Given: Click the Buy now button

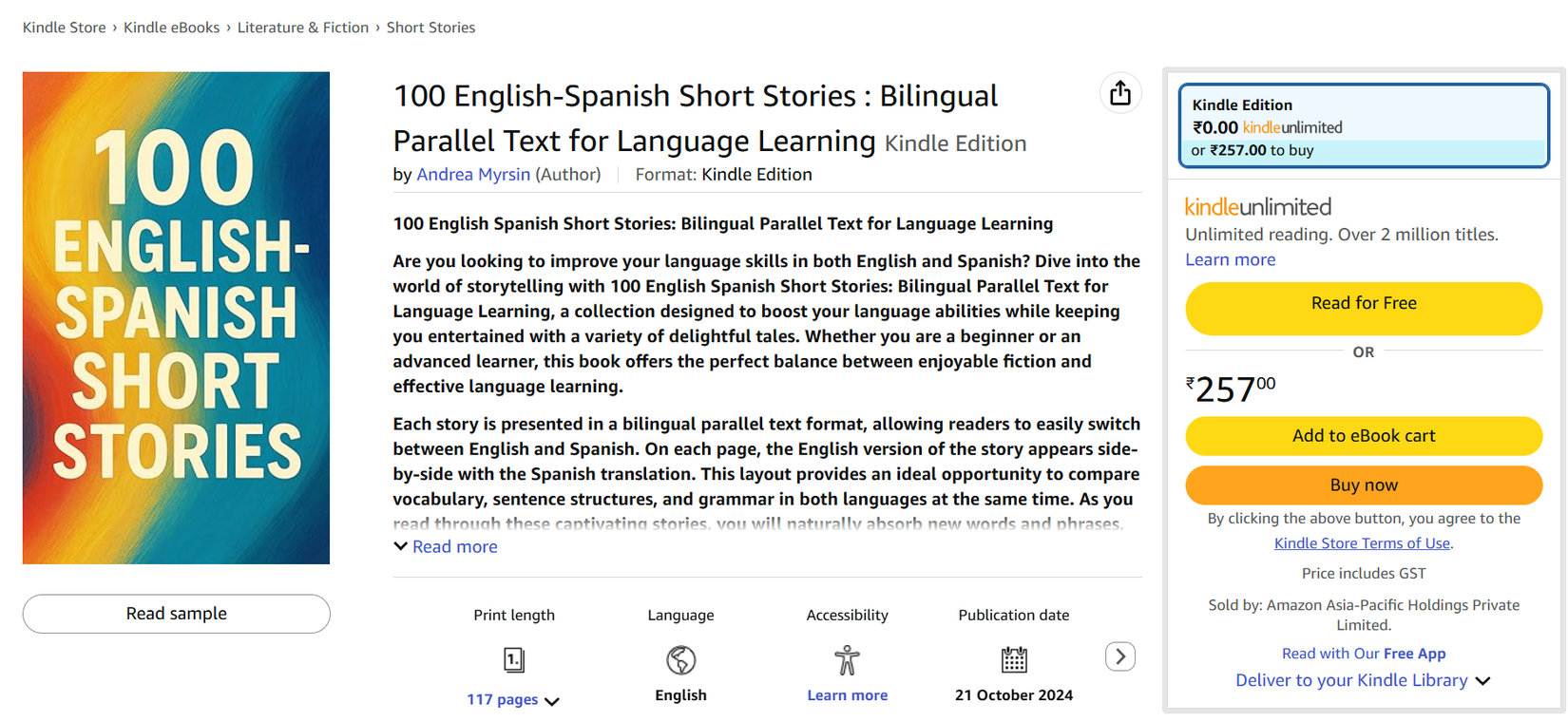Looking at the screenshot, I should click(x=1363, y=484).
